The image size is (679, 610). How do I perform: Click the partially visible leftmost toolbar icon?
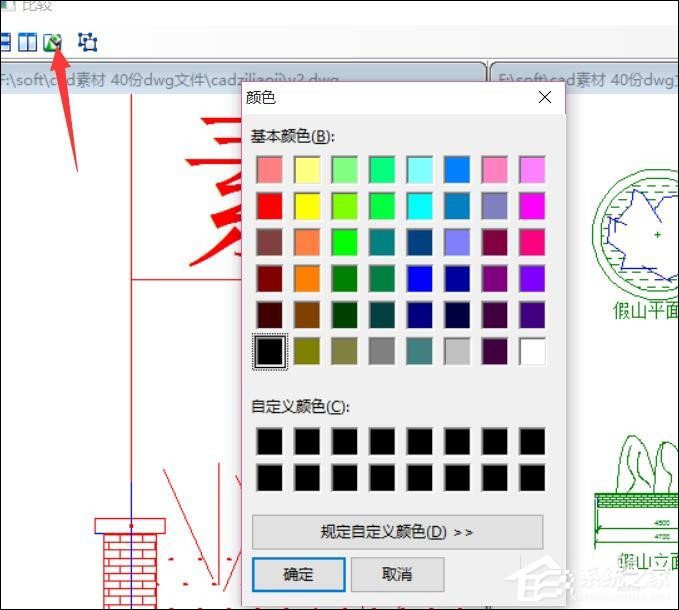[x=5, y=42]
